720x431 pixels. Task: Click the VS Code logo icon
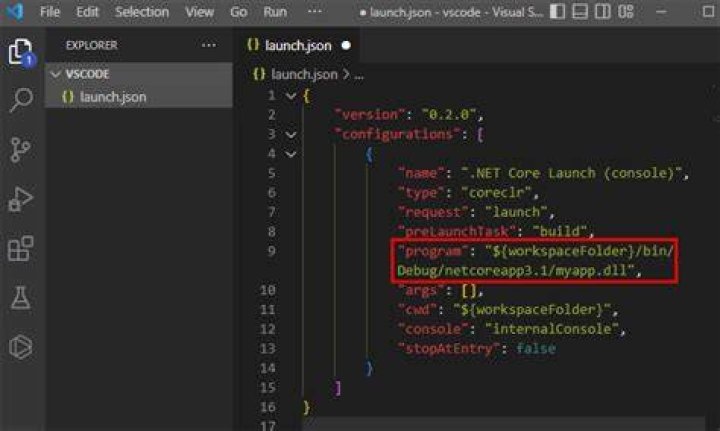click(15, 11)
